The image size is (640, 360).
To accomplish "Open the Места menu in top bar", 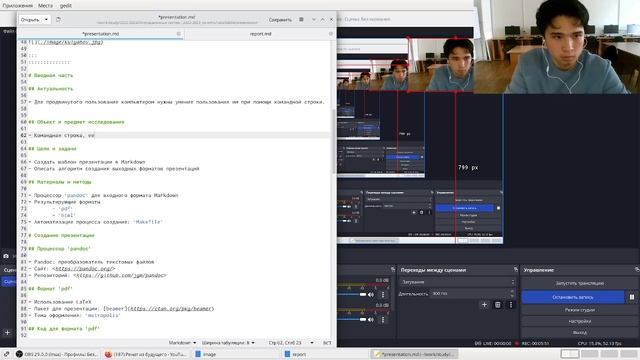I will (x=45, y=6).
